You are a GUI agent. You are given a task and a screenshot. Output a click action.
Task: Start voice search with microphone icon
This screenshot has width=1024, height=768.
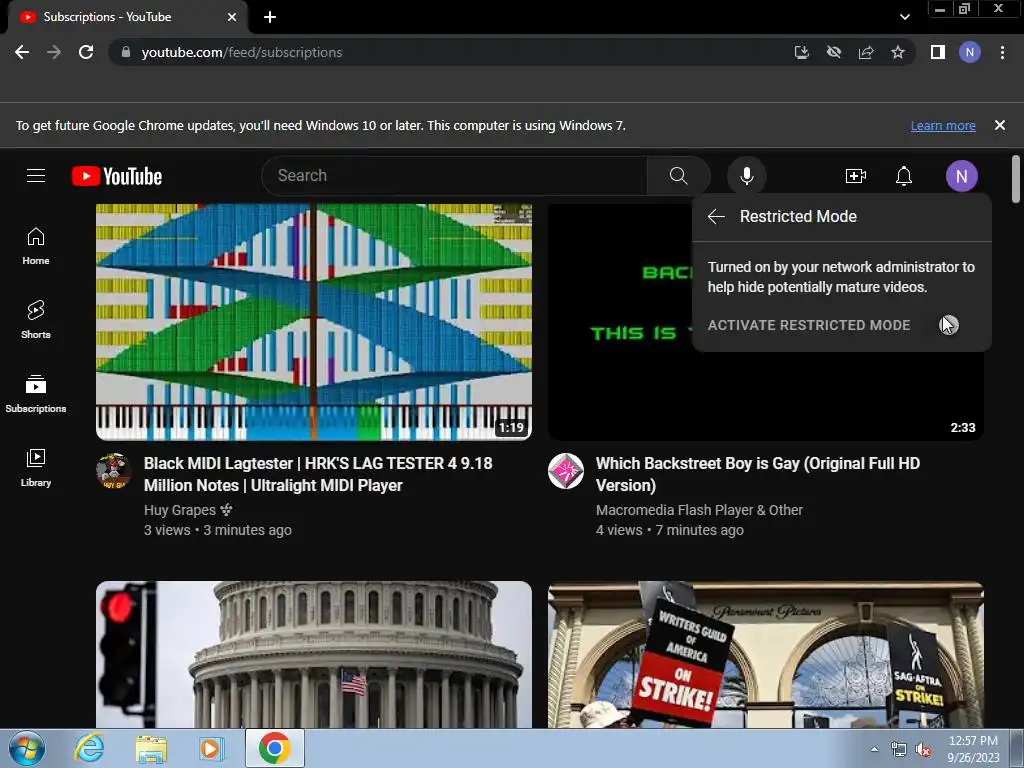pyautogui.click(x=746, y=176)
